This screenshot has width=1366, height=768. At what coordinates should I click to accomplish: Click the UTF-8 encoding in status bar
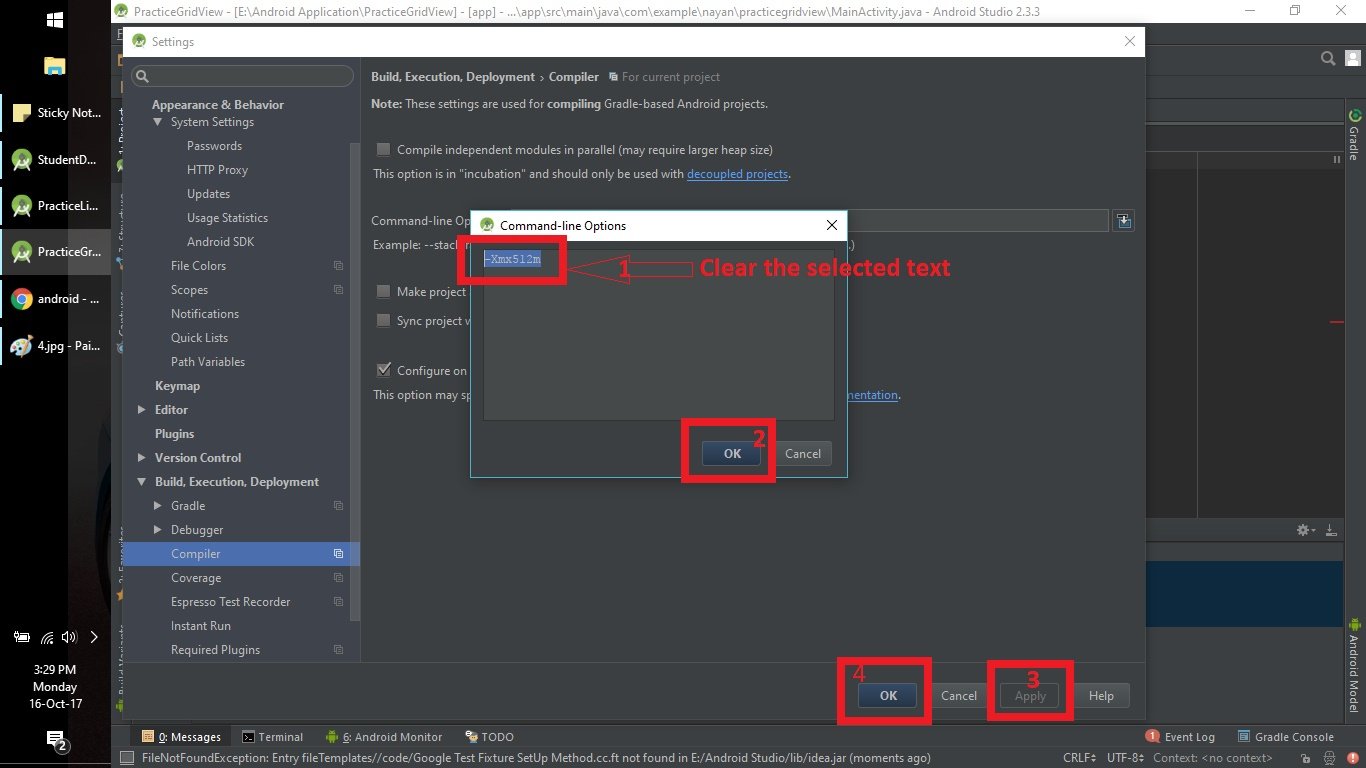pyautogui.click(x=1125, y=758)
